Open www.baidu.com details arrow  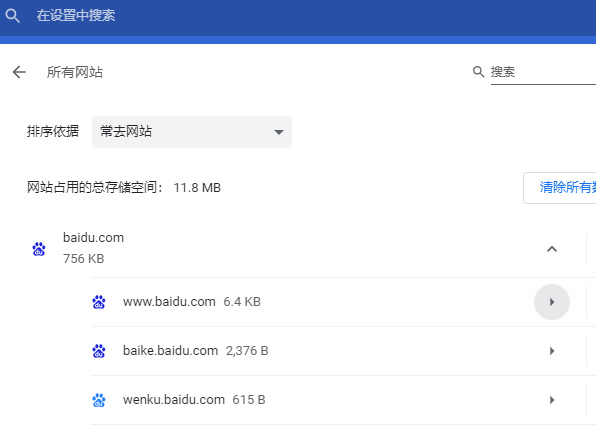[x=552, y=302]
